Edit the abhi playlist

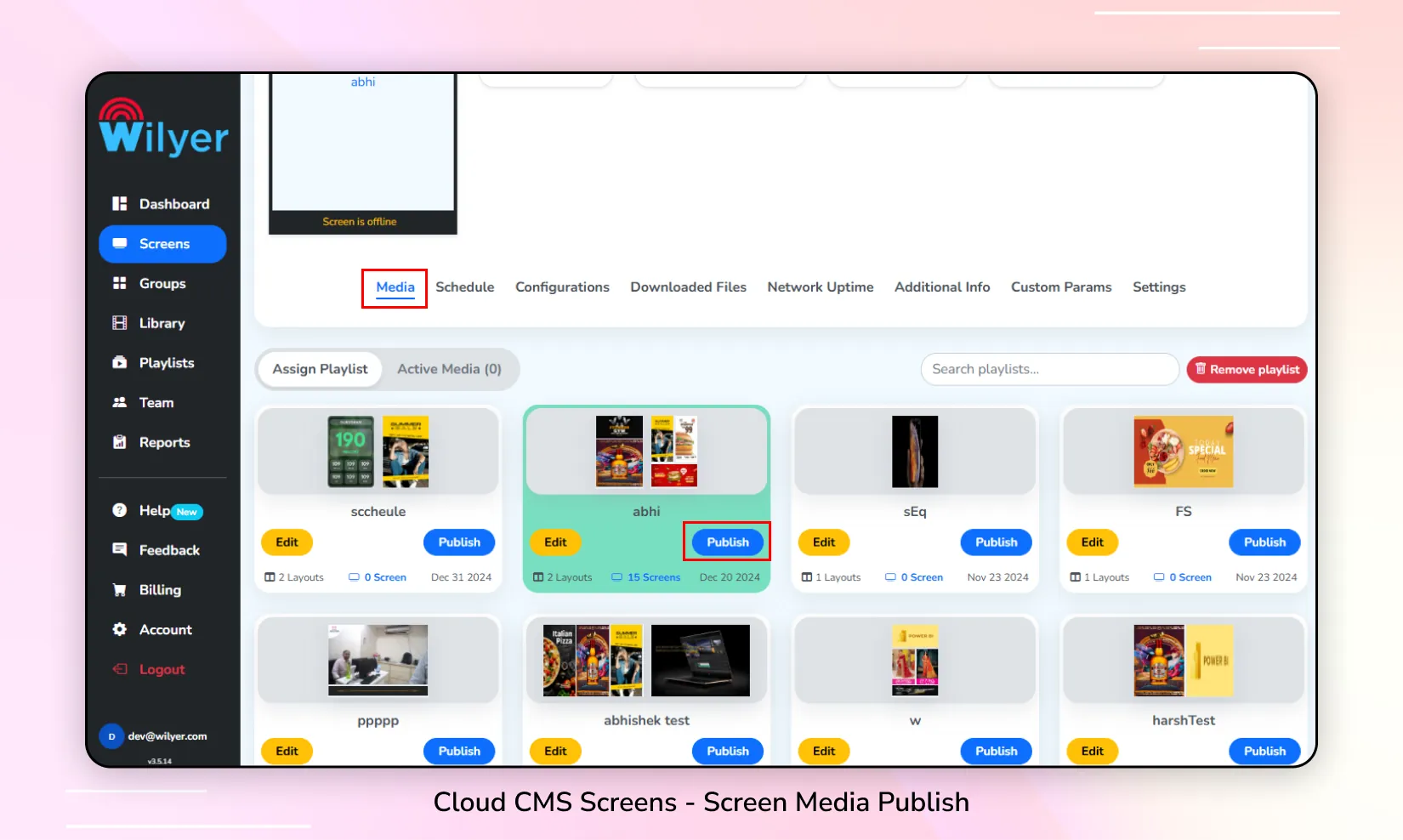tap(555, 542)
